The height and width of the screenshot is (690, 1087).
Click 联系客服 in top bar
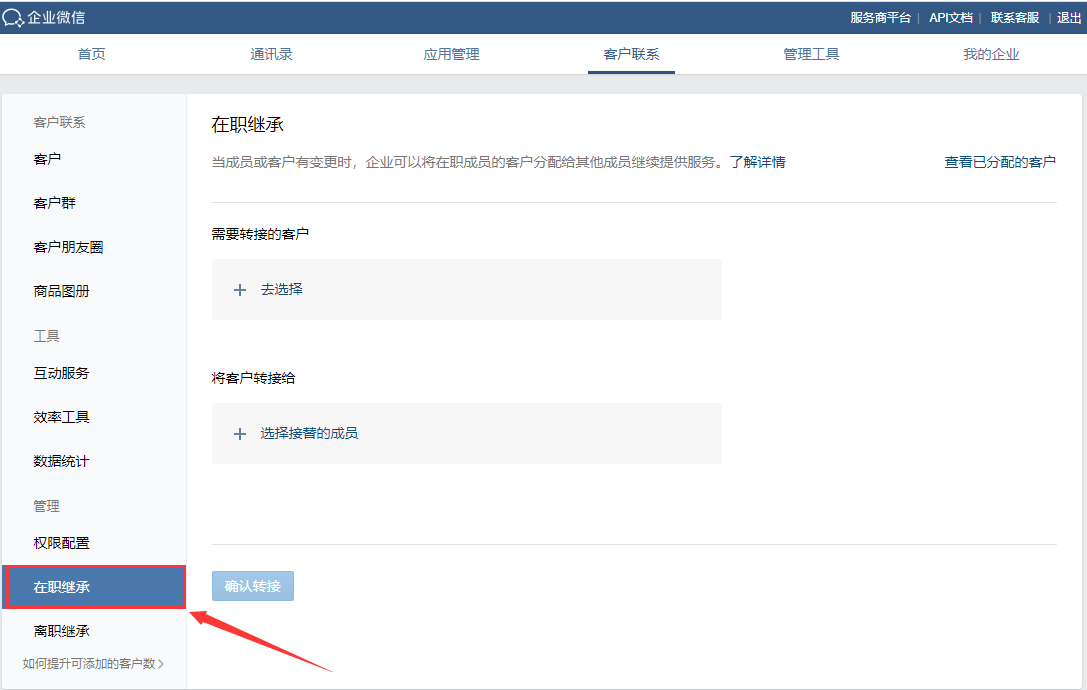[x=1015, y=18]
